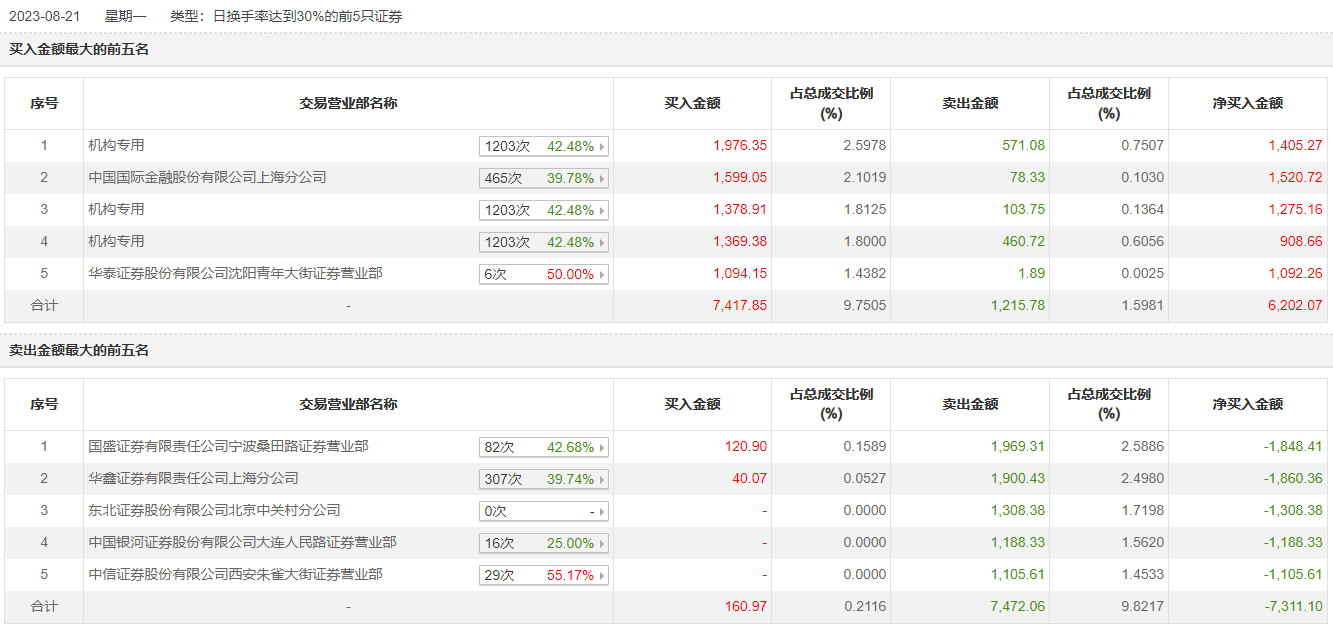The height and width of the screenshot is (627, 1333).
Task: Expand the 465次 39.78% dropdown arrow
Action: tap(602, 179)
